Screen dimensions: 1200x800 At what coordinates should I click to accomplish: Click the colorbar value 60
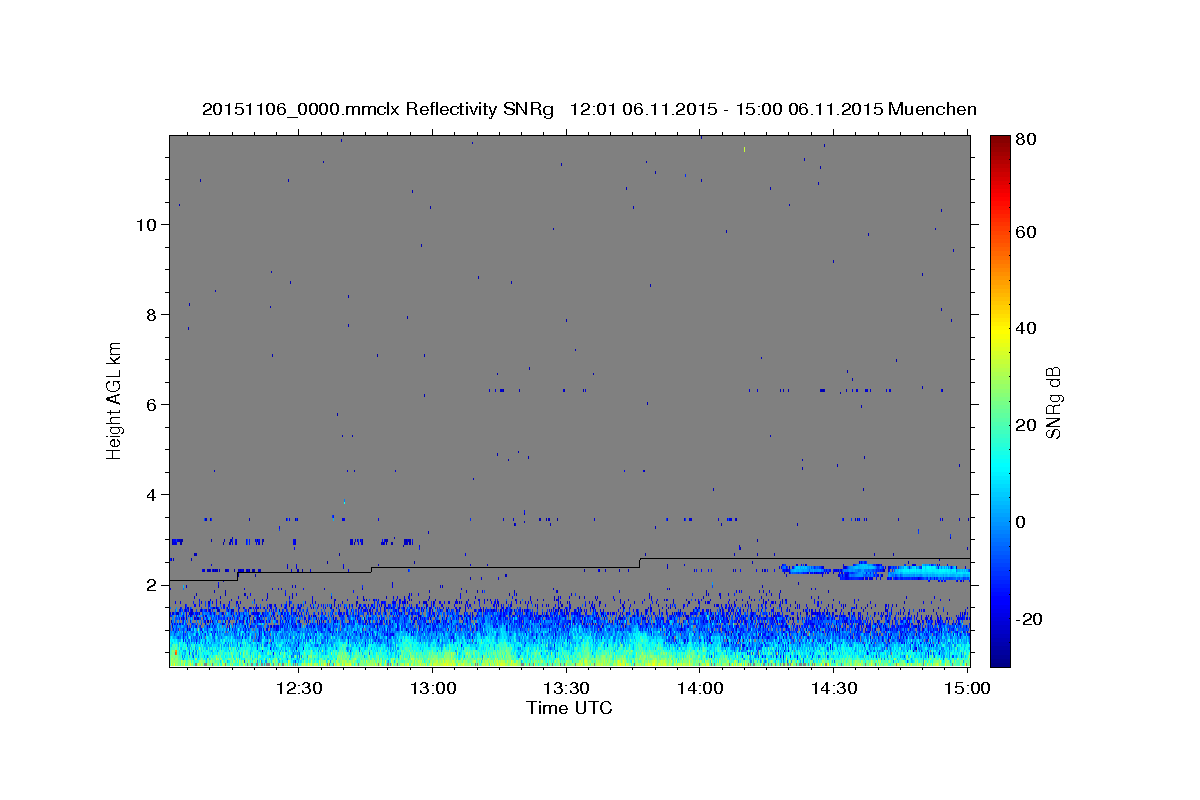tap(1025, 232)
